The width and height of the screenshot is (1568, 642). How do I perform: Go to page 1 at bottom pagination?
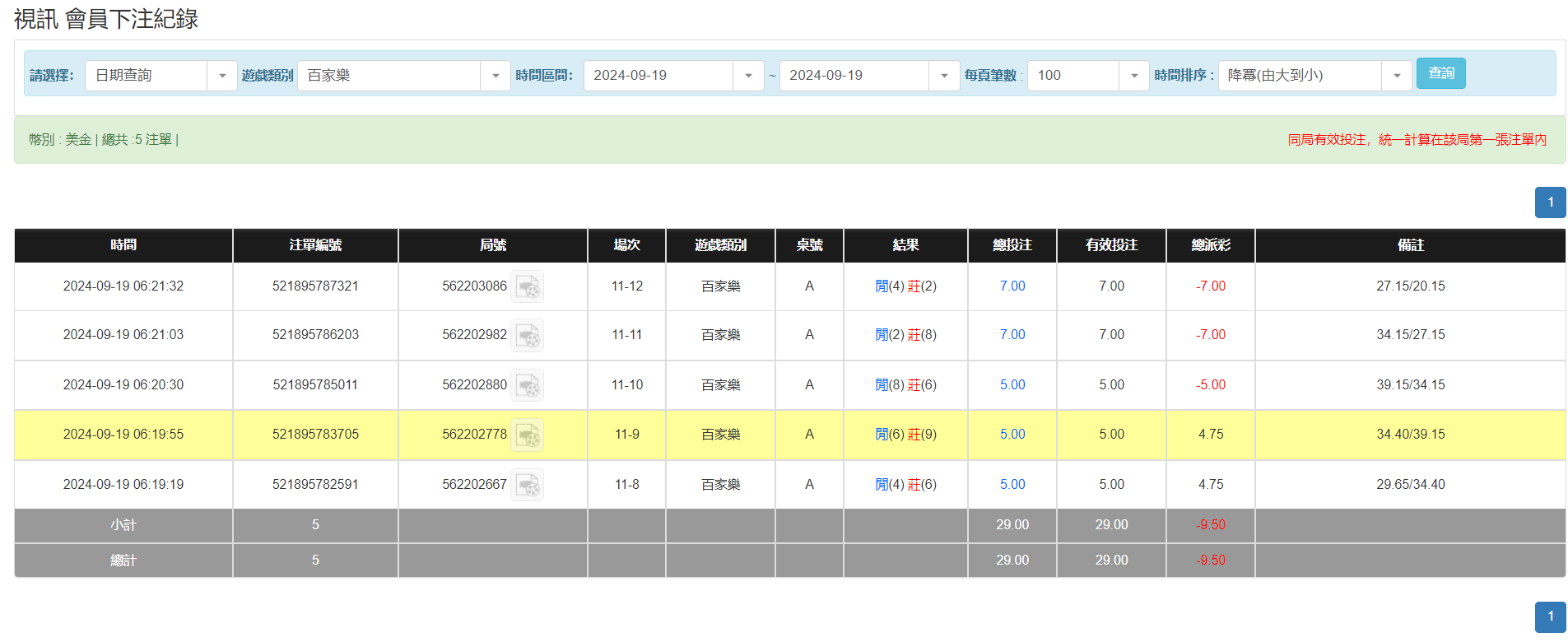coord(1550,616)
